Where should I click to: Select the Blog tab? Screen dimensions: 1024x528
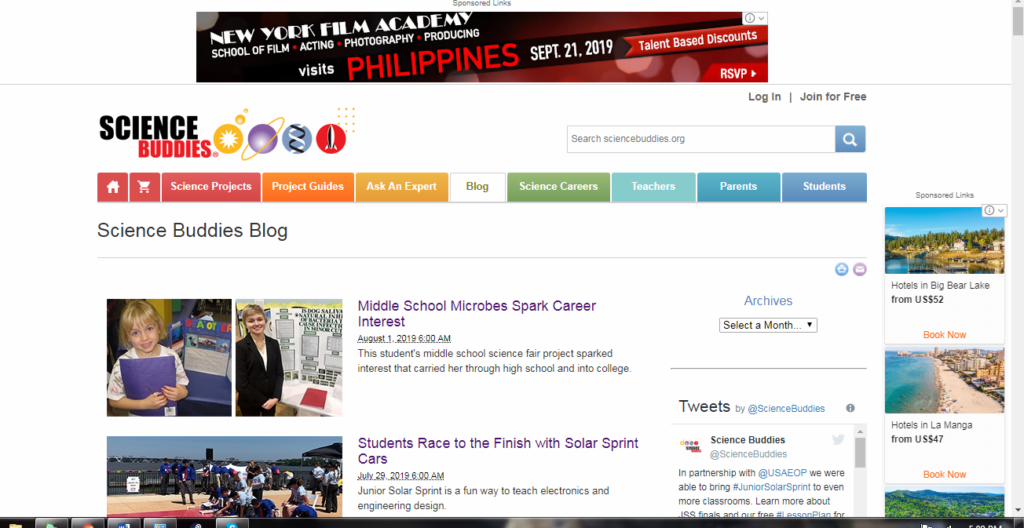tap(477, 187)
